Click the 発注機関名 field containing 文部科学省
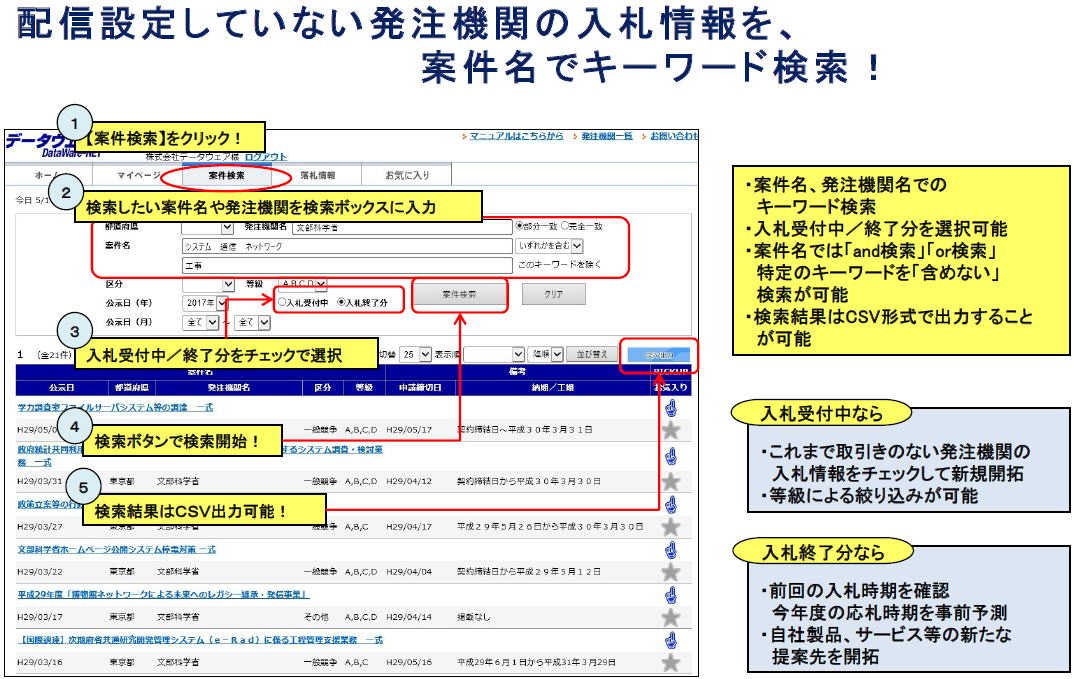The height and width of the screenshot is (679, 1073). (x=402, y=227)
